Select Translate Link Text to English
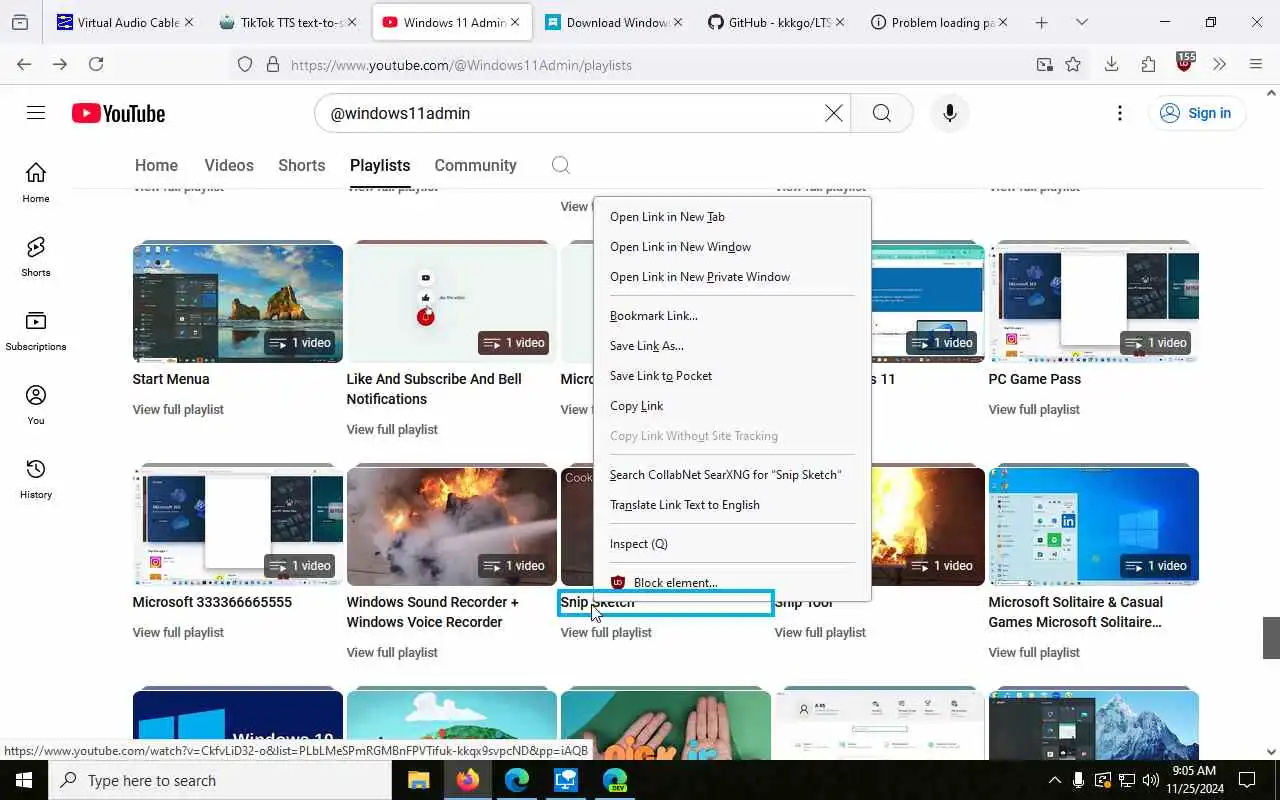1280x800 pixels. pyautogui.click(x=732, y=504)
